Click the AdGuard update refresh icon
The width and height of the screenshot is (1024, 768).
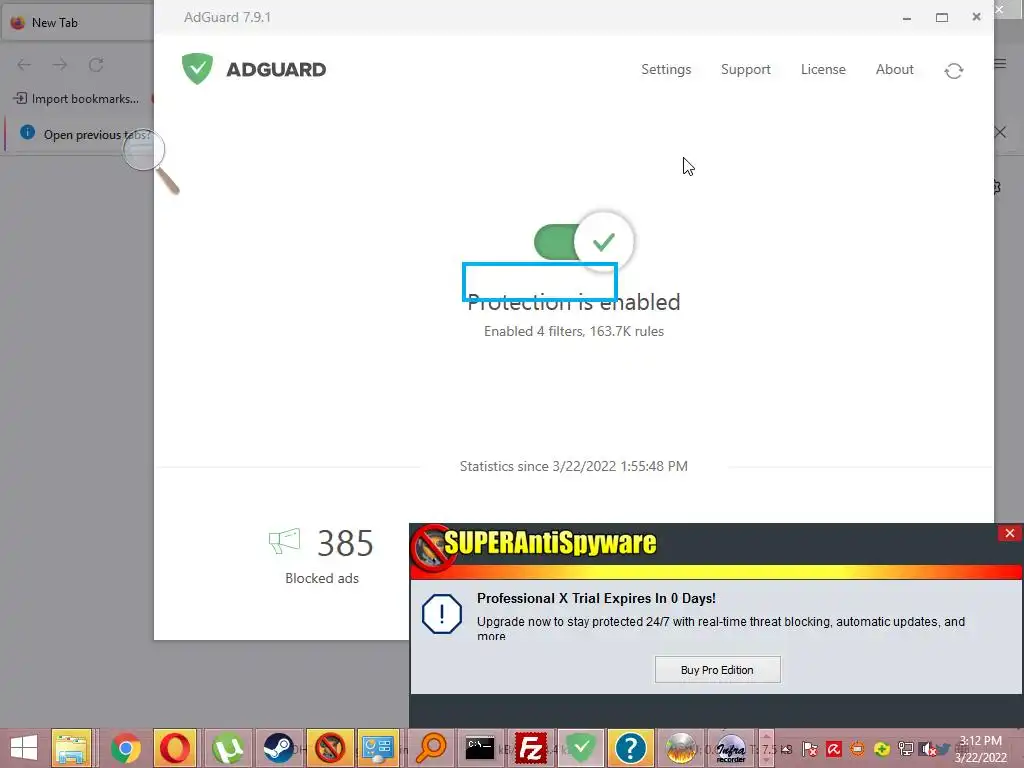click(953, 70)
